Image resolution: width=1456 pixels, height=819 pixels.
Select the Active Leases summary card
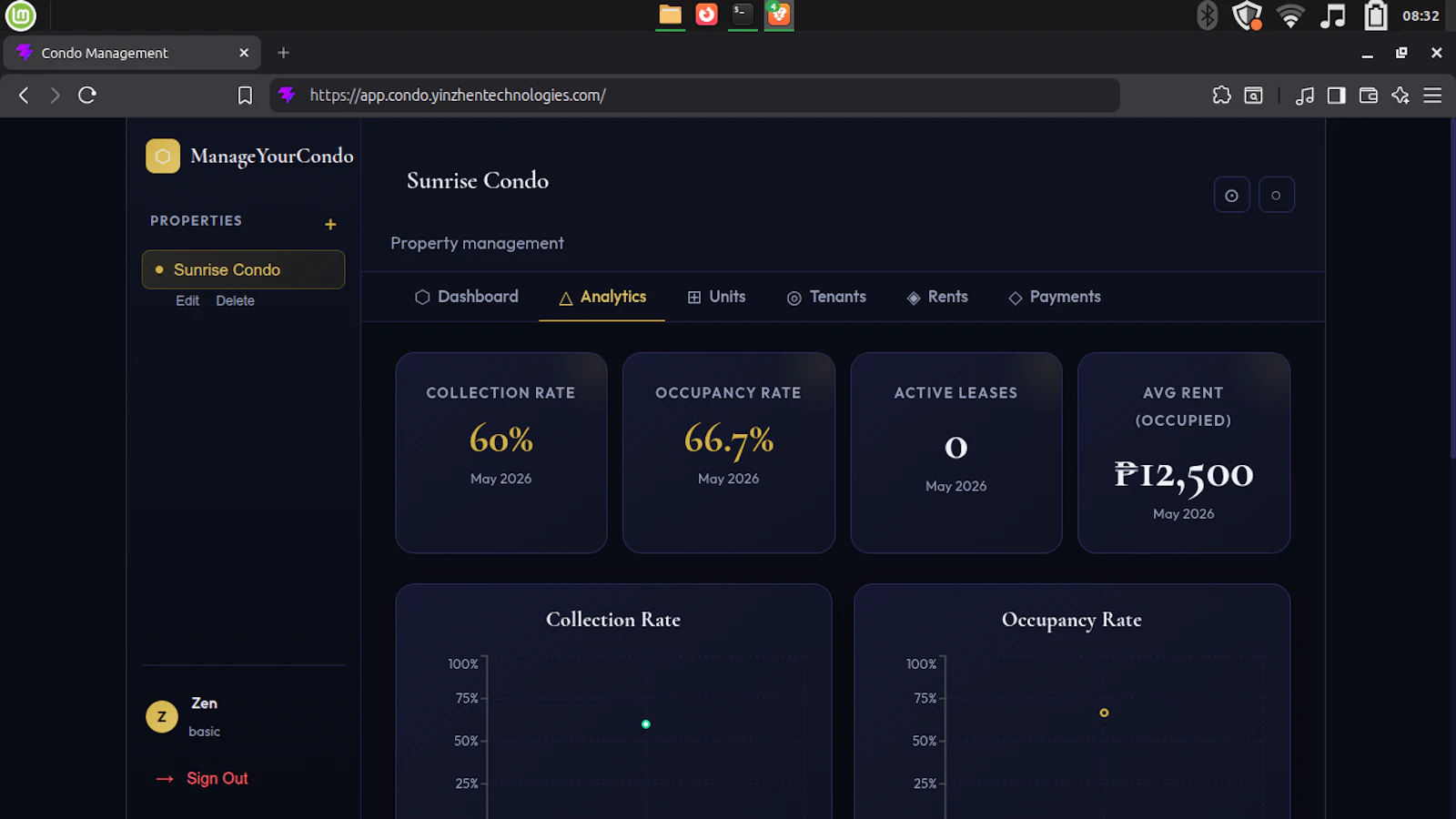point(956,452)
